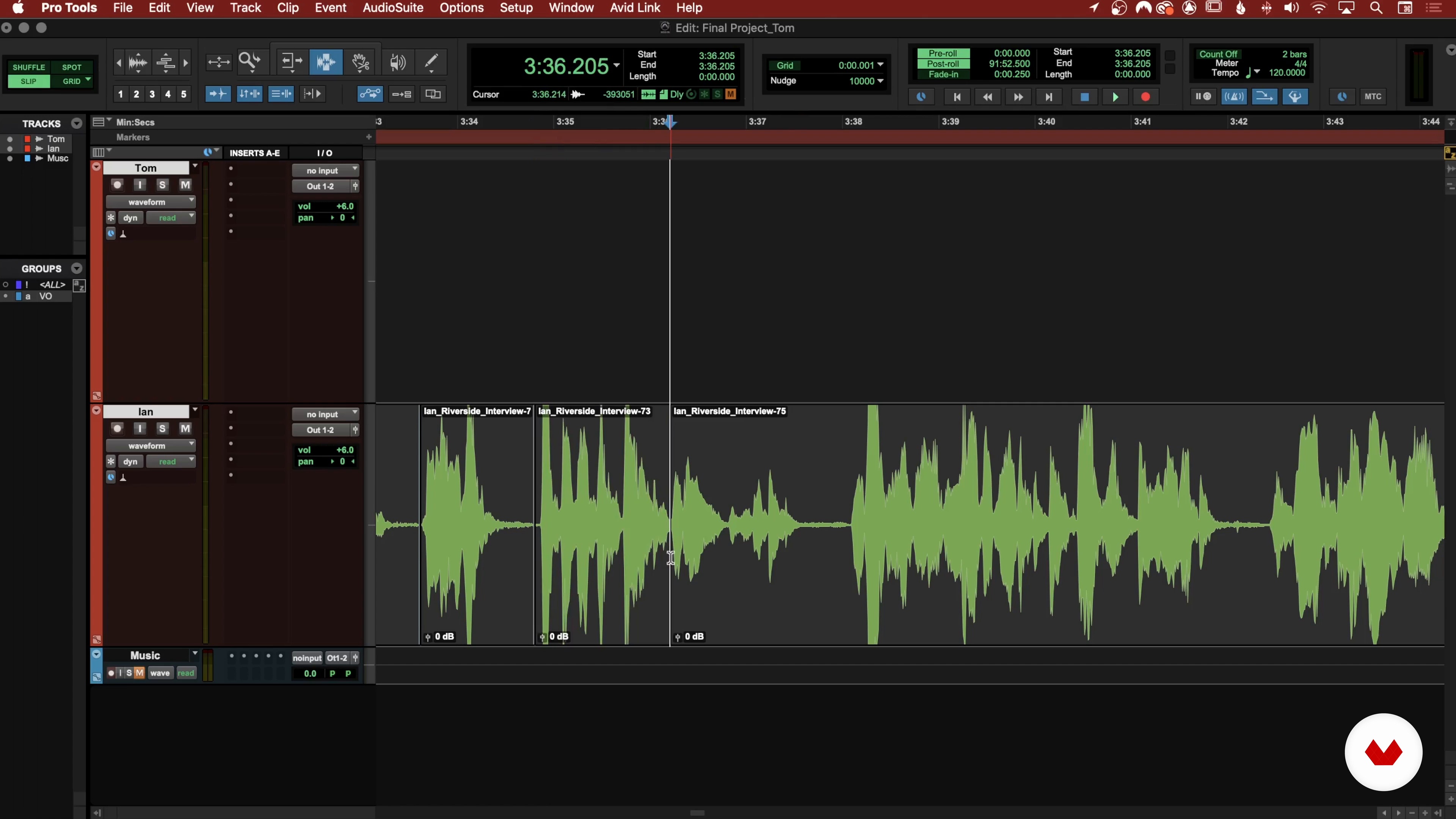Open the AudioSuite menu

[x=393, y=8]
